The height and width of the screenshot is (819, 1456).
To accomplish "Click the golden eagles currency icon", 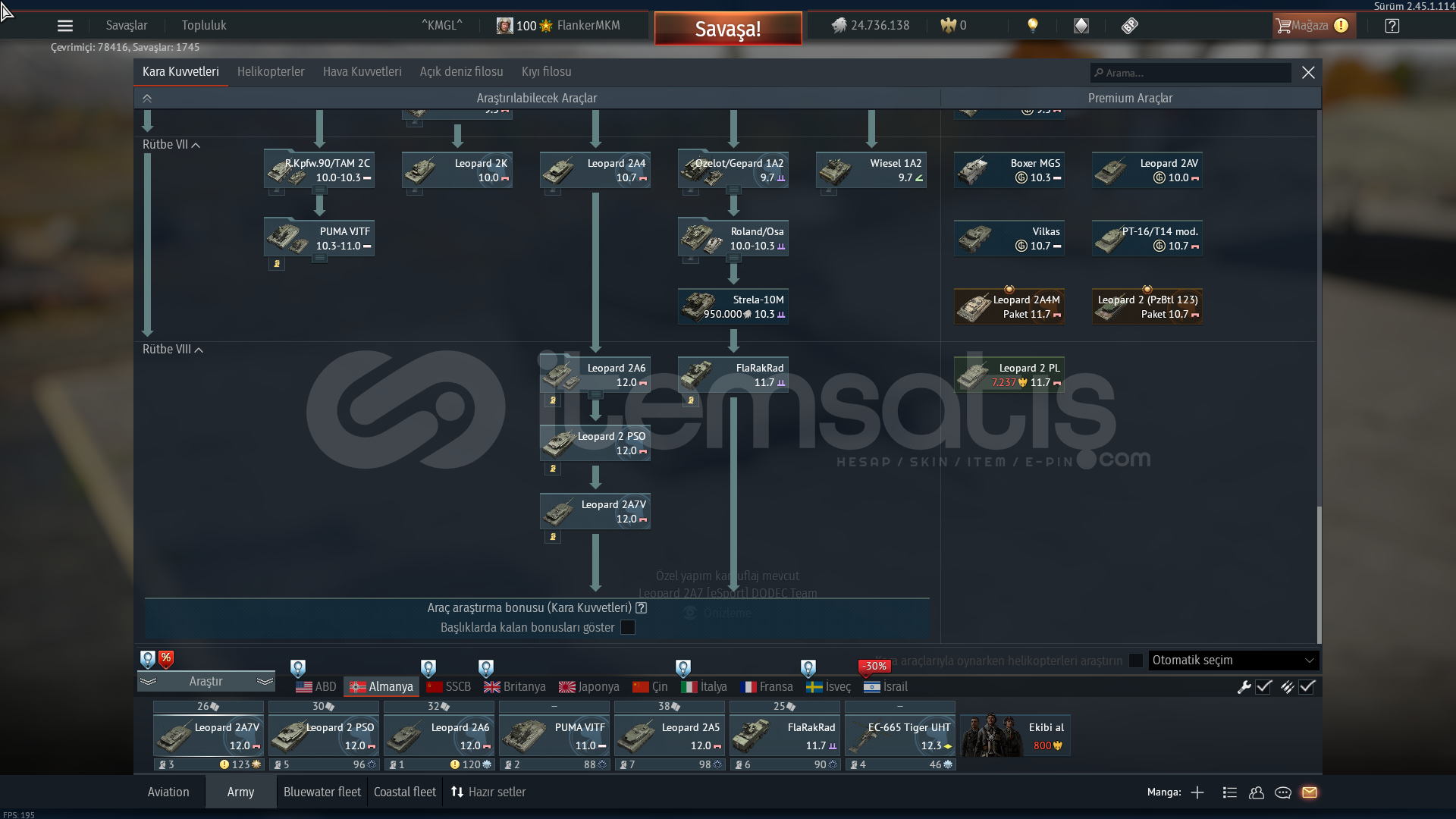I will 948,26.
